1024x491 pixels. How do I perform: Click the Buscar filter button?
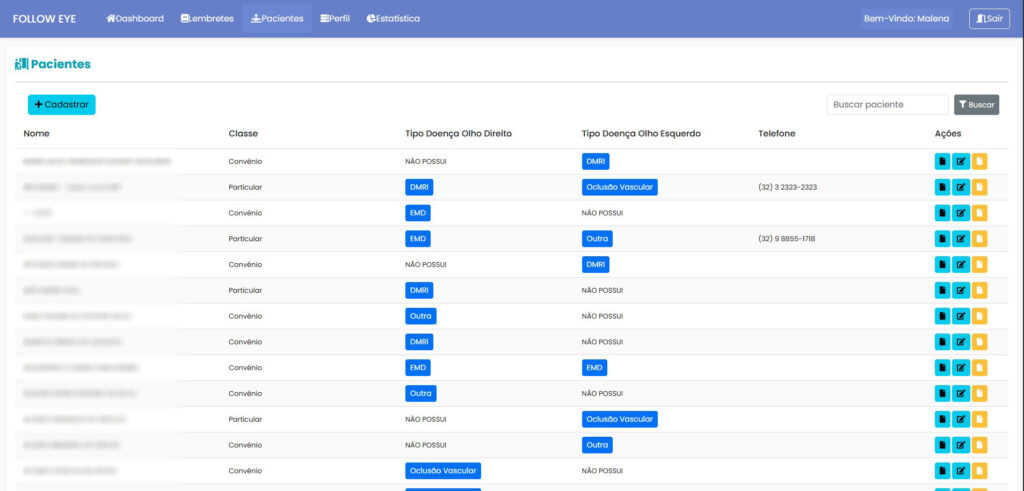coord(976,105)
